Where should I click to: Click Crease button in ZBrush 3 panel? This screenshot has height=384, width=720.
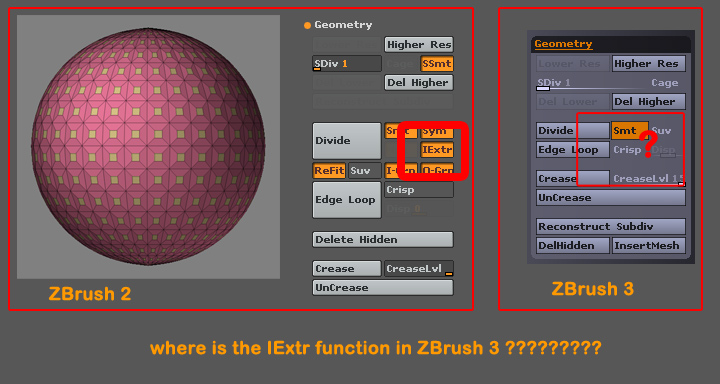[x=573, y=178]
